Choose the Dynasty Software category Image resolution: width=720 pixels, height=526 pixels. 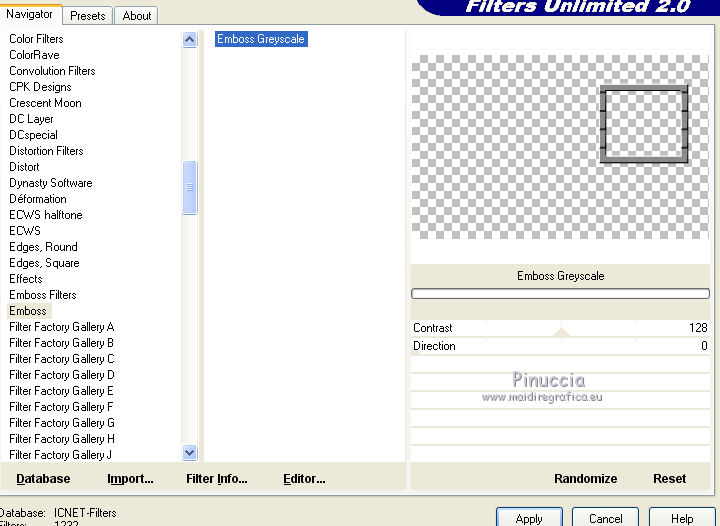tap(51, 183)
